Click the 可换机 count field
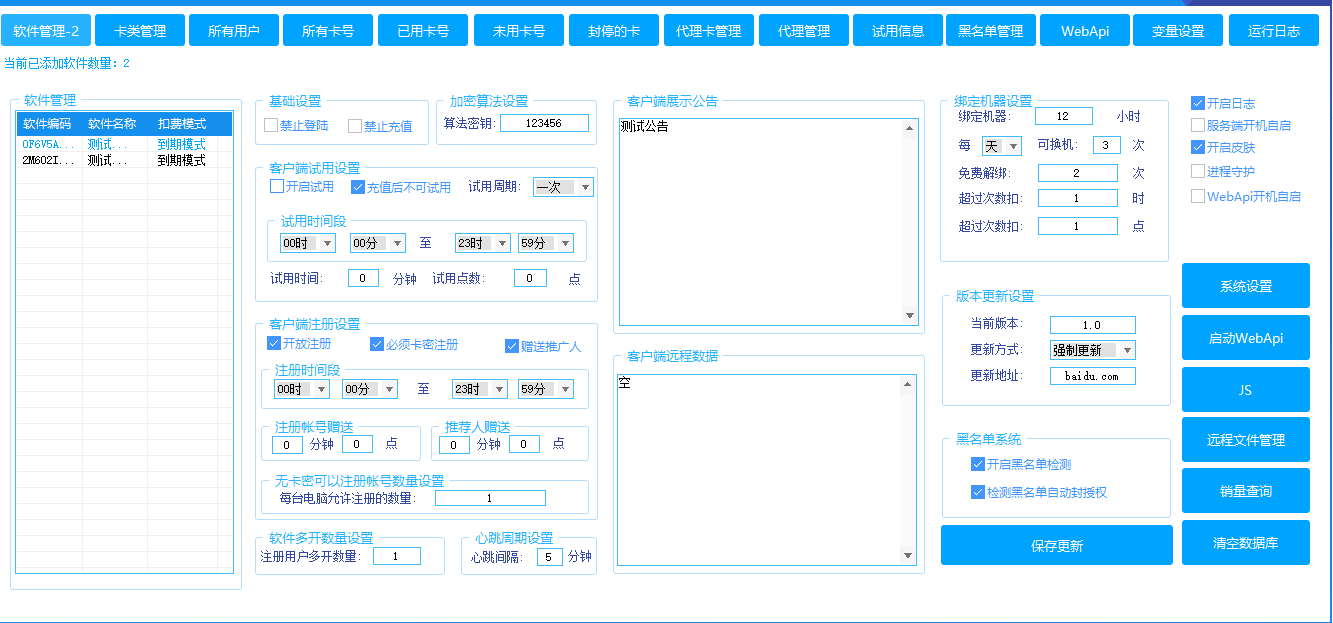1333x623 pixels. coord(1107,145)
